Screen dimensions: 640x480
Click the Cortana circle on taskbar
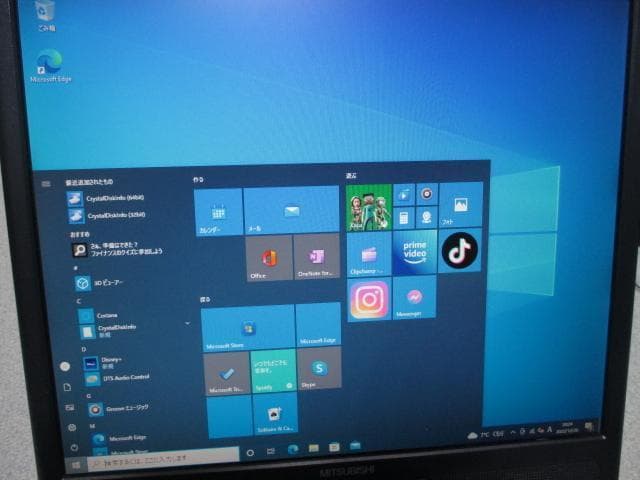click(250, 453)
